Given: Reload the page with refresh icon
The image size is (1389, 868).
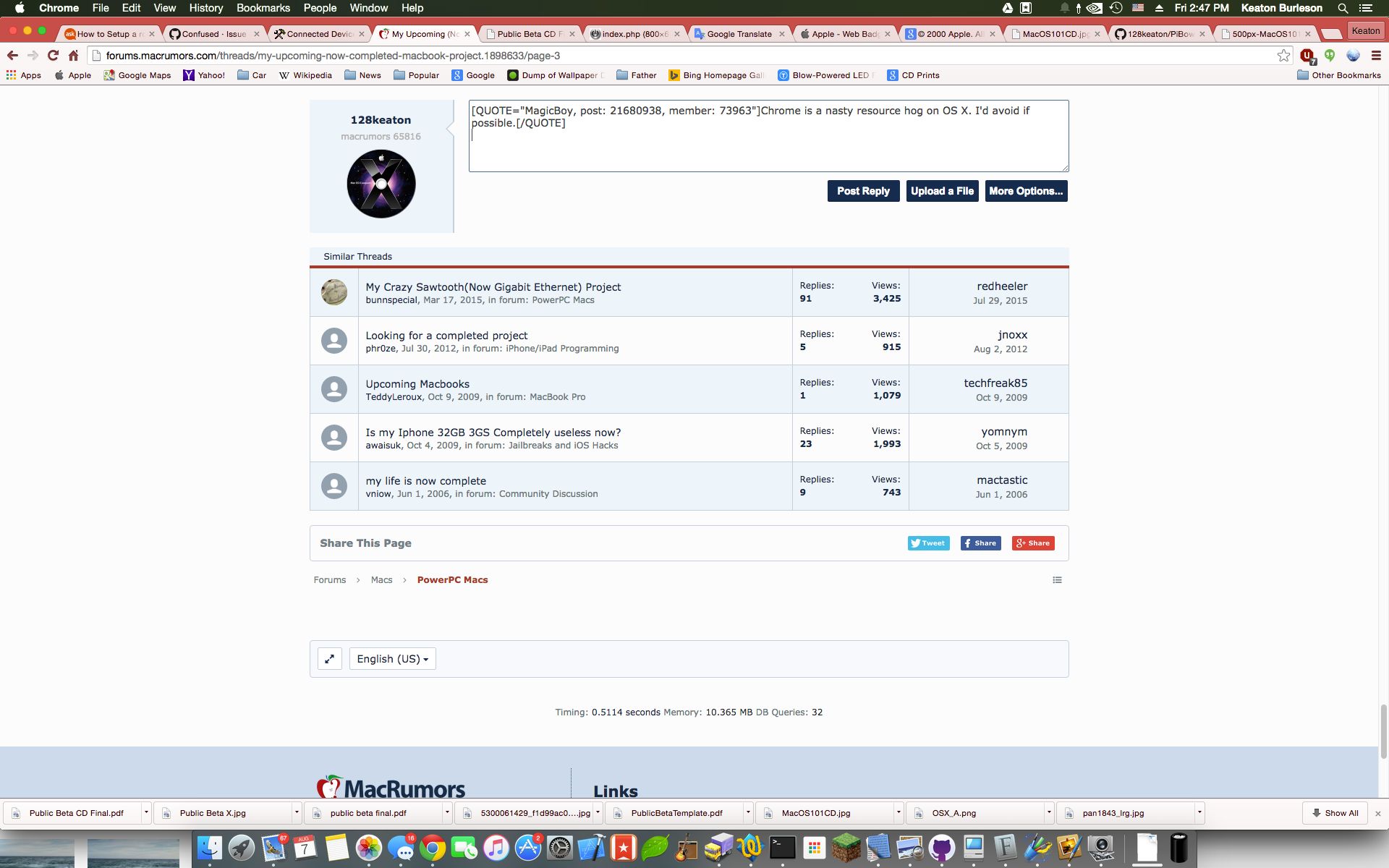Looking at the screenshot, I should (x=53, y=56).
